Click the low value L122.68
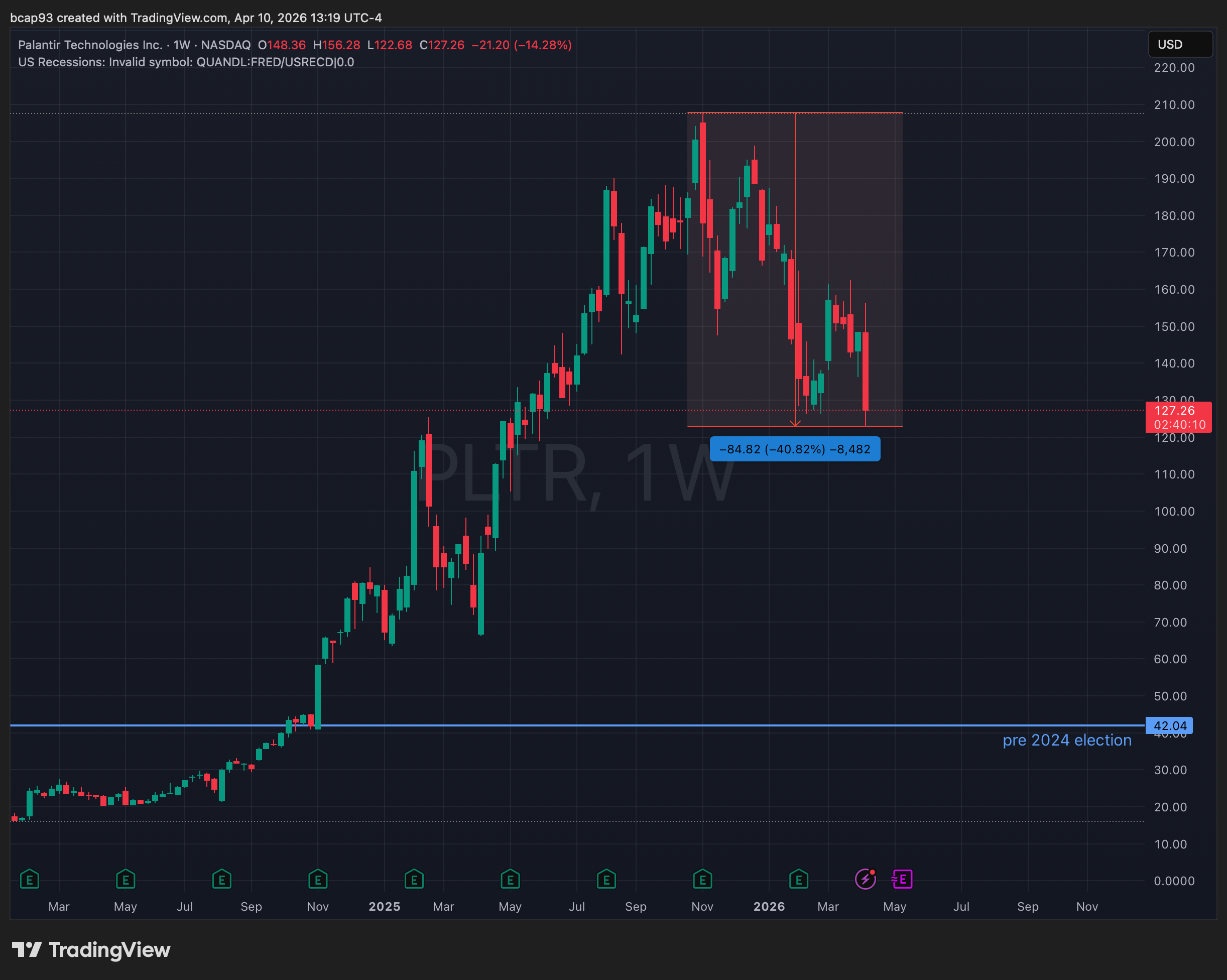 pos(389,45)
